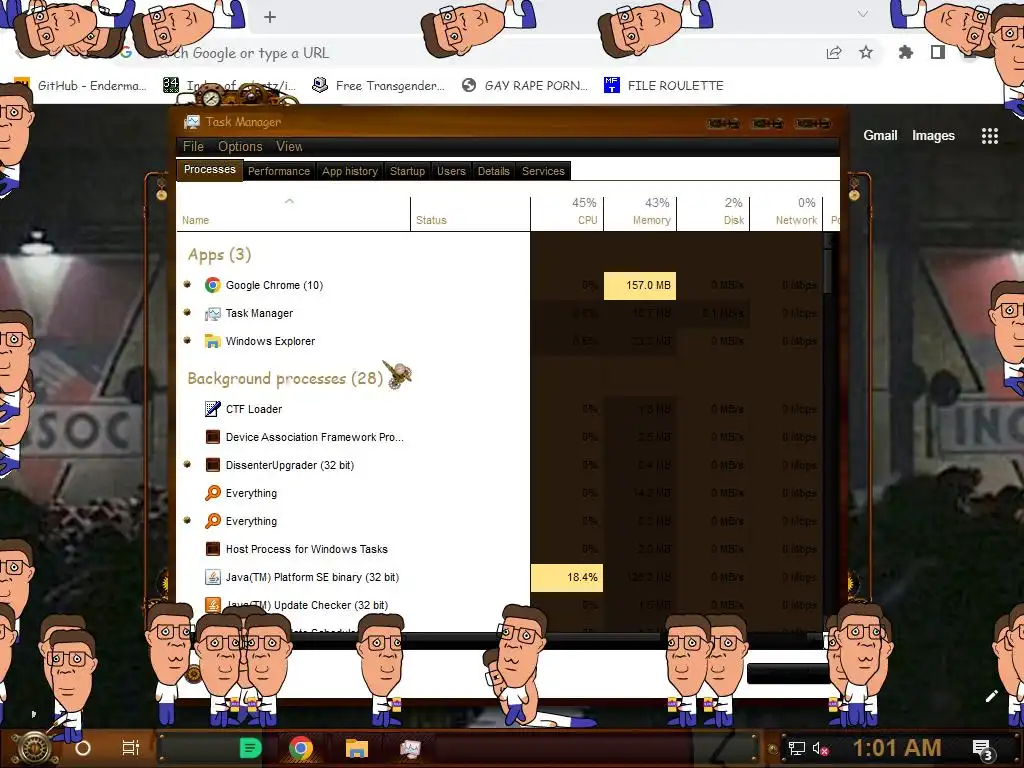
Task: Expand the DissenterUpgrader (32 bit) row
Action: coord(187,464)
